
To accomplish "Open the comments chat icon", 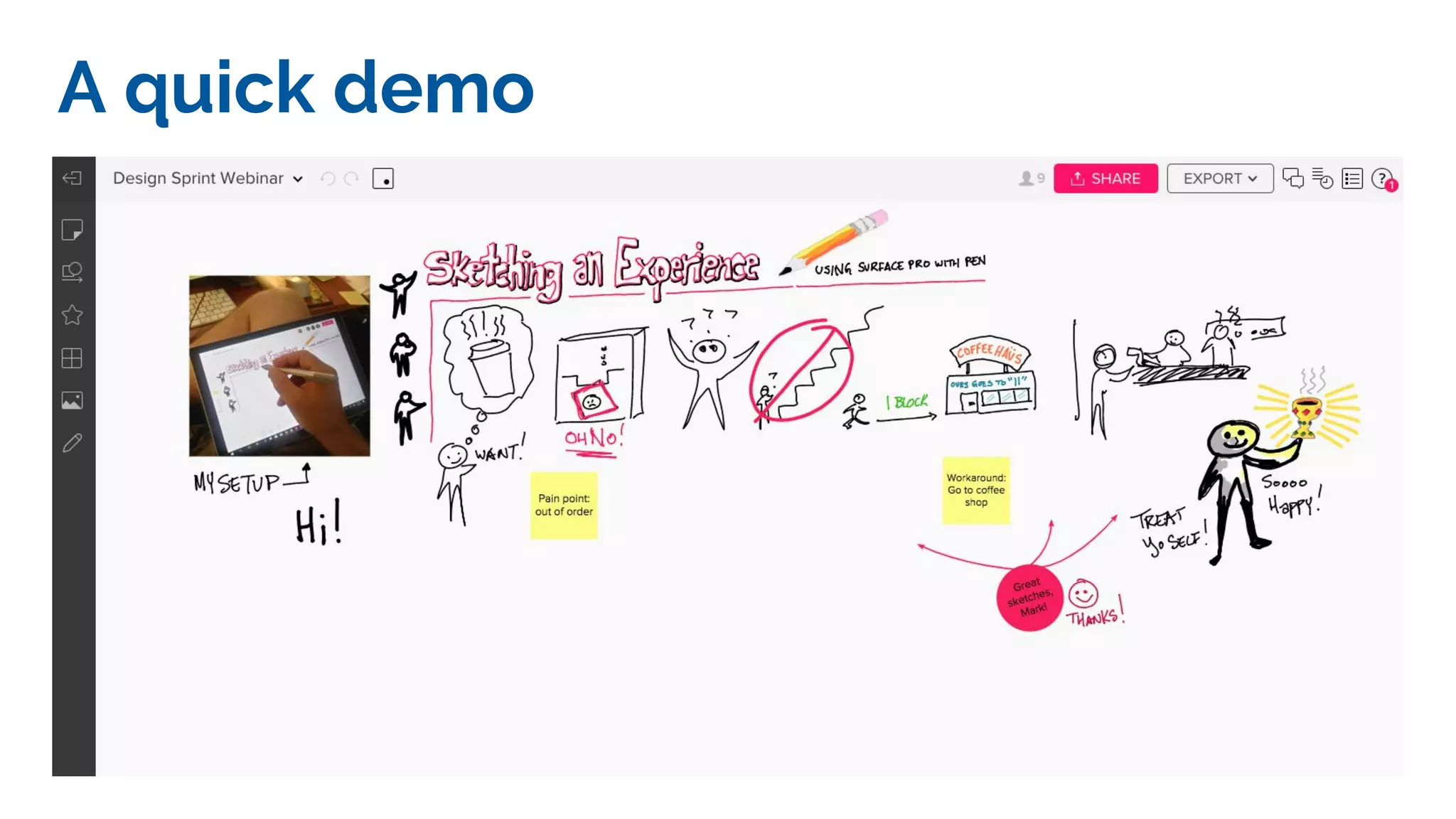I will point(1293,178).
